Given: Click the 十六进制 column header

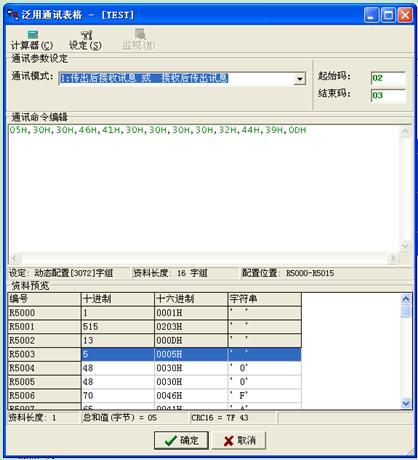Looking at the screenshot, I should [191, 299].
